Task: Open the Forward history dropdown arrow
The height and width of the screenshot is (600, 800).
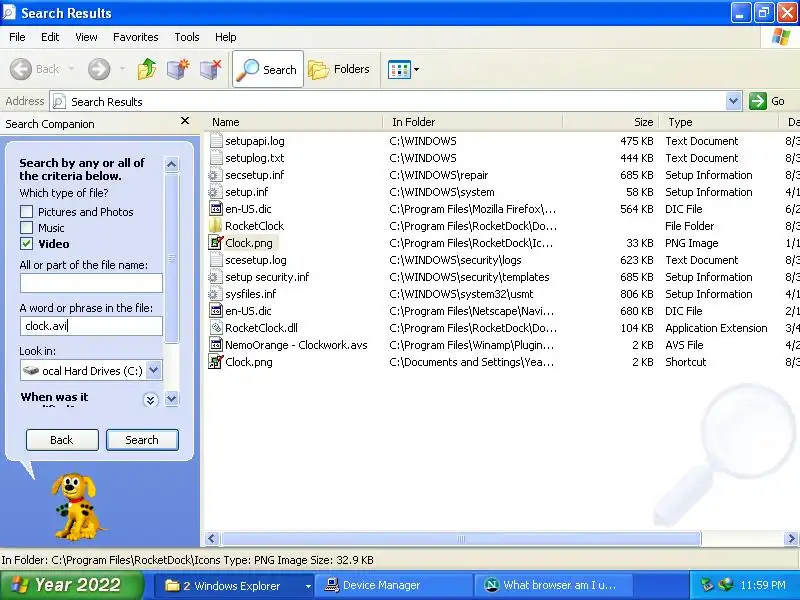Action: pos(122,69)
